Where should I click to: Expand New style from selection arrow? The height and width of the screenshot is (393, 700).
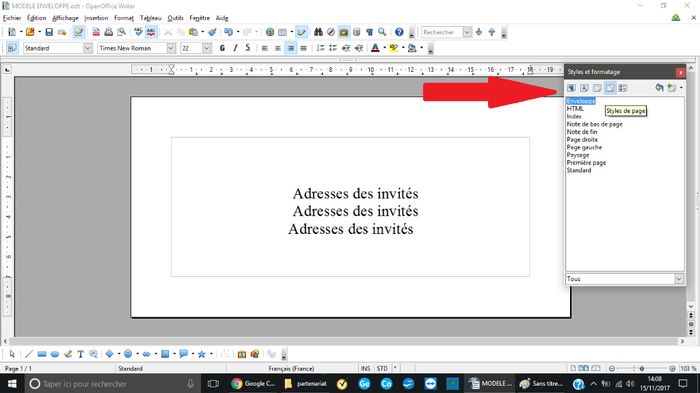pos(681,88)
